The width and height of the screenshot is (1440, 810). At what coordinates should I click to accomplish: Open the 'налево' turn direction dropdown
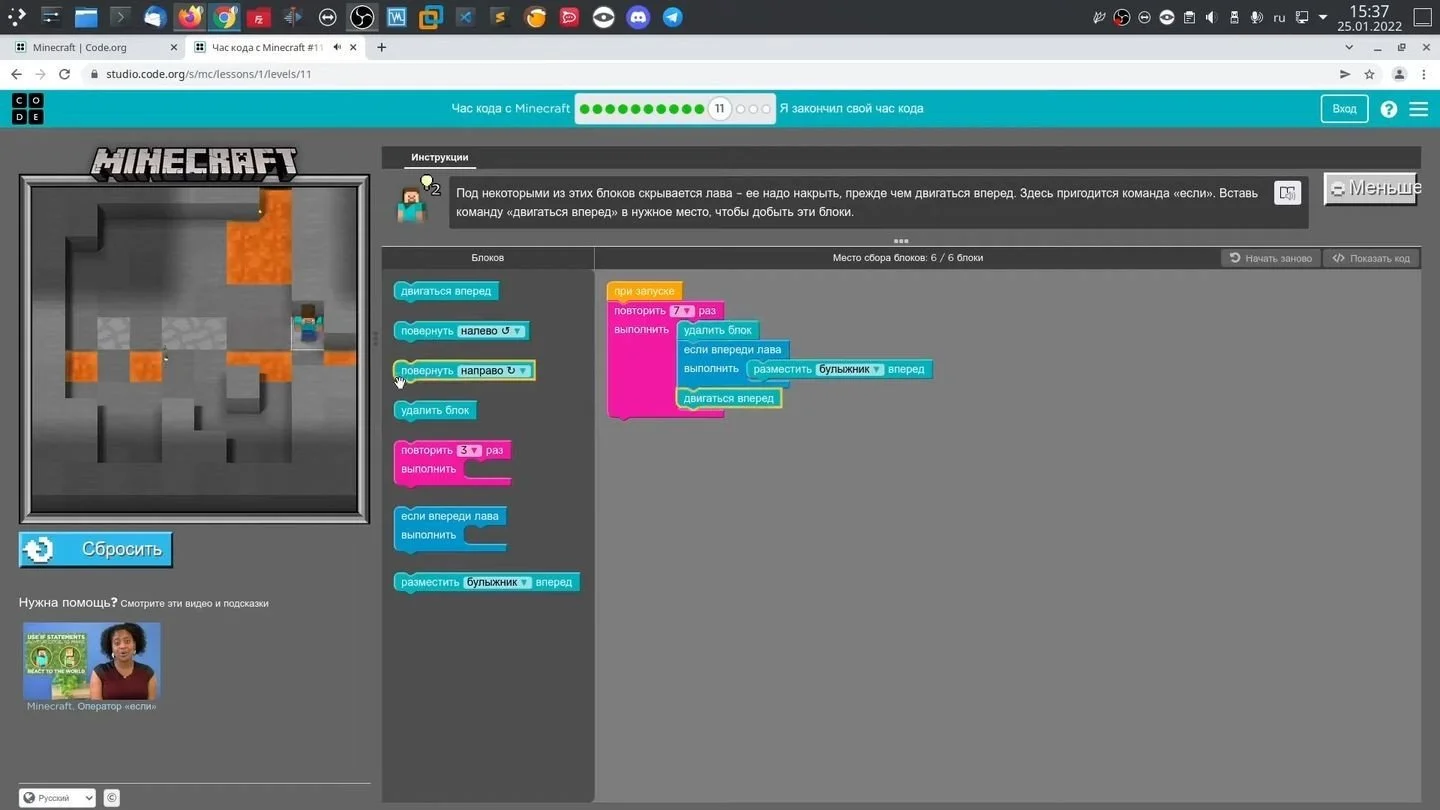pos(490,331)
